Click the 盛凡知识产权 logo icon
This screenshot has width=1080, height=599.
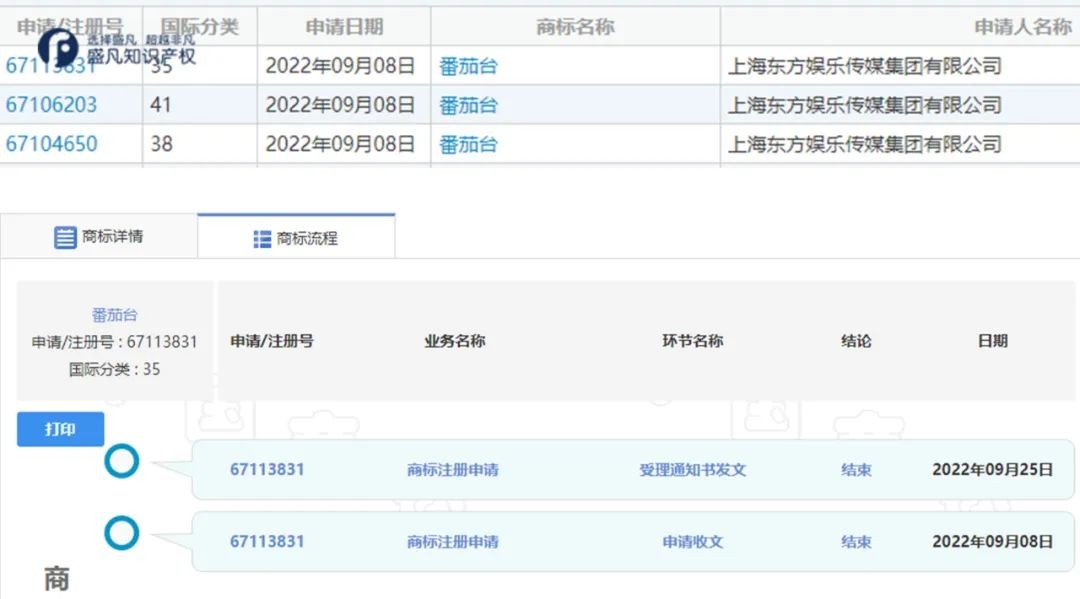click(57, 47)
